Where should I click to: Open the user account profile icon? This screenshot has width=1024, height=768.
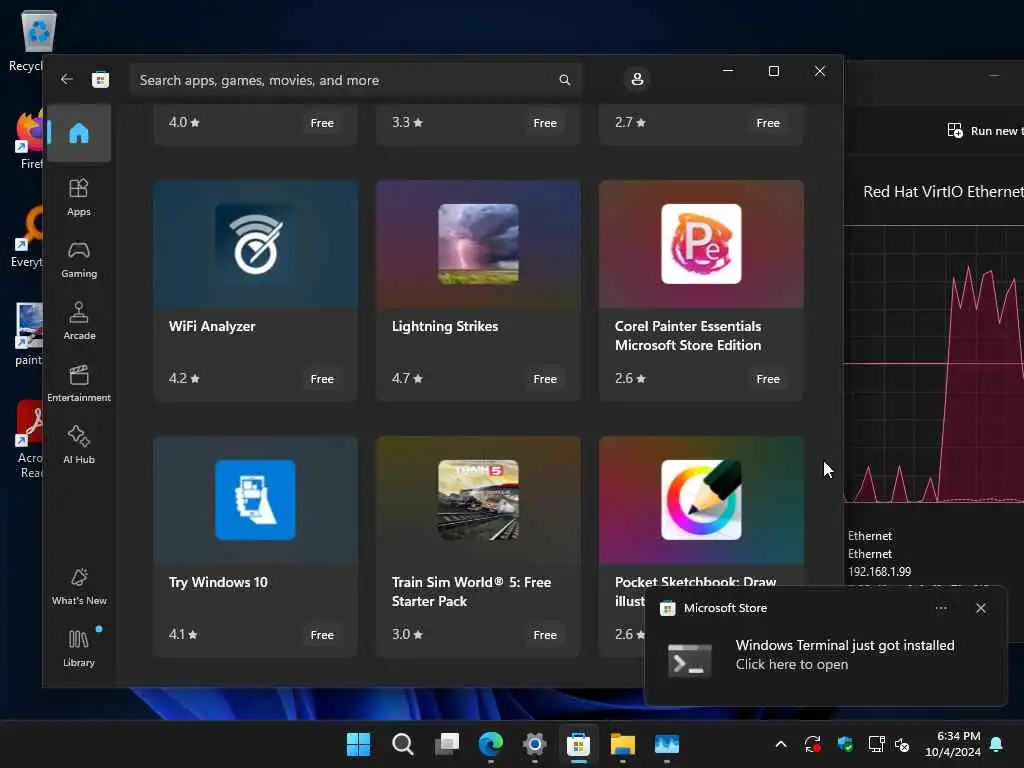(x=637, y=79)
